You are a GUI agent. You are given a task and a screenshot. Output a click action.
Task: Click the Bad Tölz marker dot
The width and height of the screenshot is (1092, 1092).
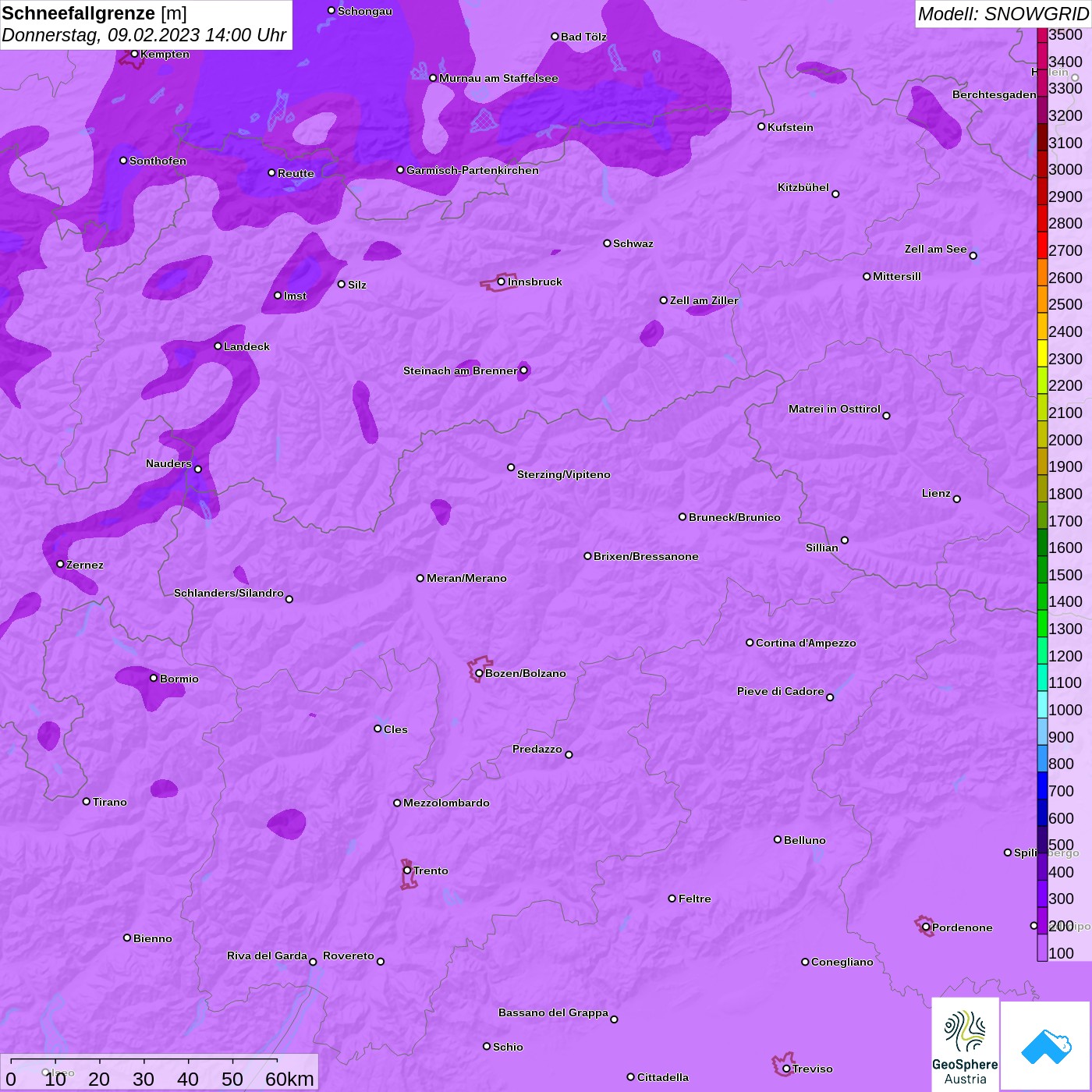[555, 37]
